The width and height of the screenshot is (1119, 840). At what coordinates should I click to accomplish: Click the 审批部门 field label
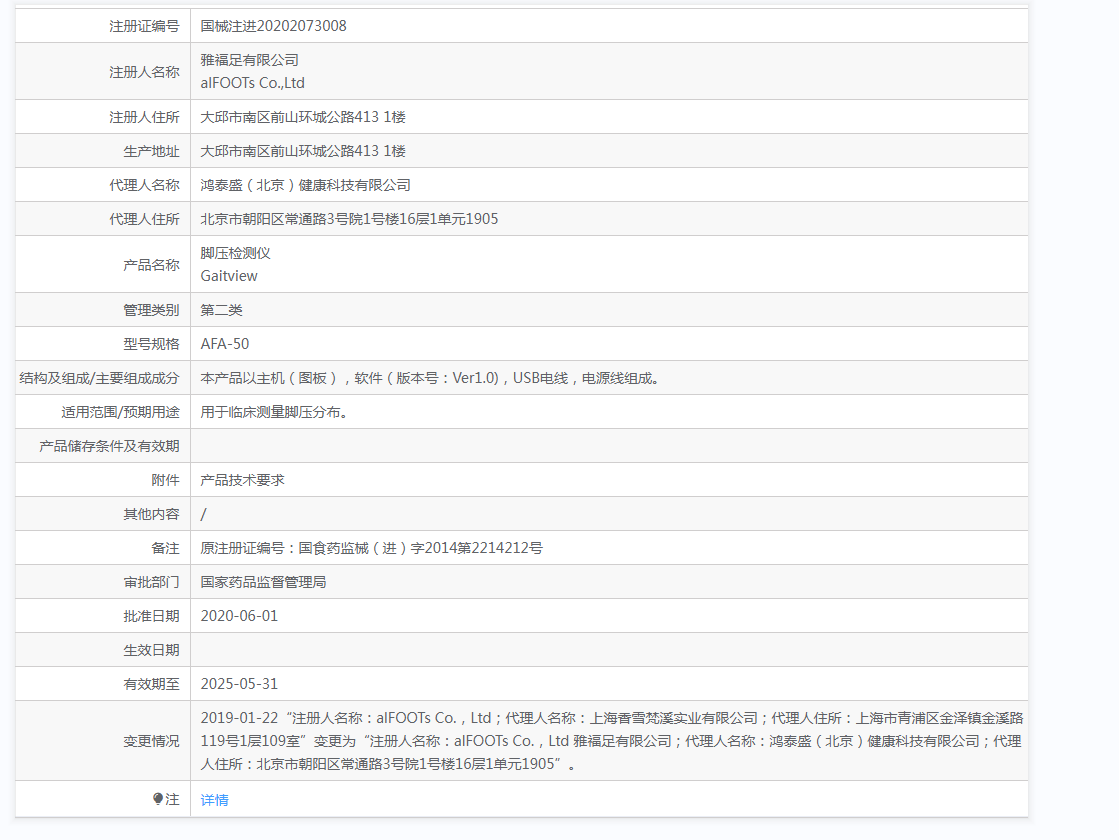151,582
